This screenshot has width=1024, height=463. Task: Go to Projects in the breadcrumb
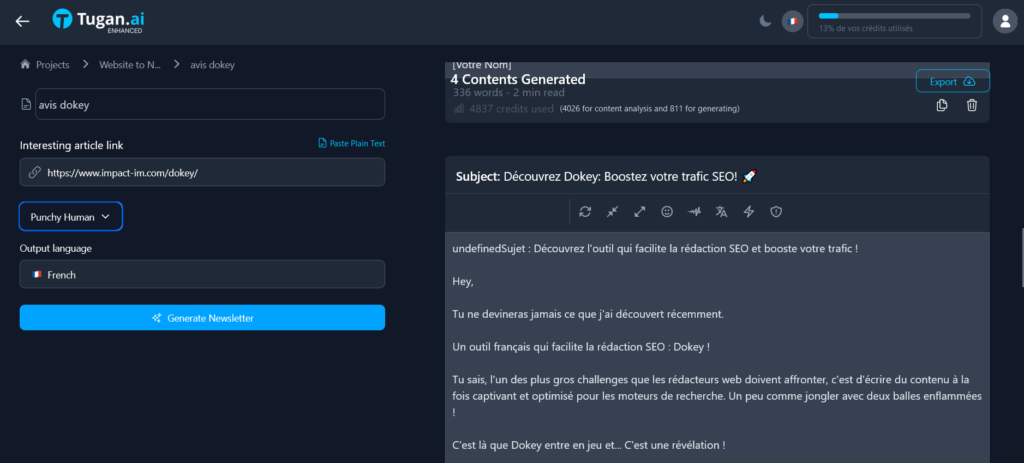[45, 65]
